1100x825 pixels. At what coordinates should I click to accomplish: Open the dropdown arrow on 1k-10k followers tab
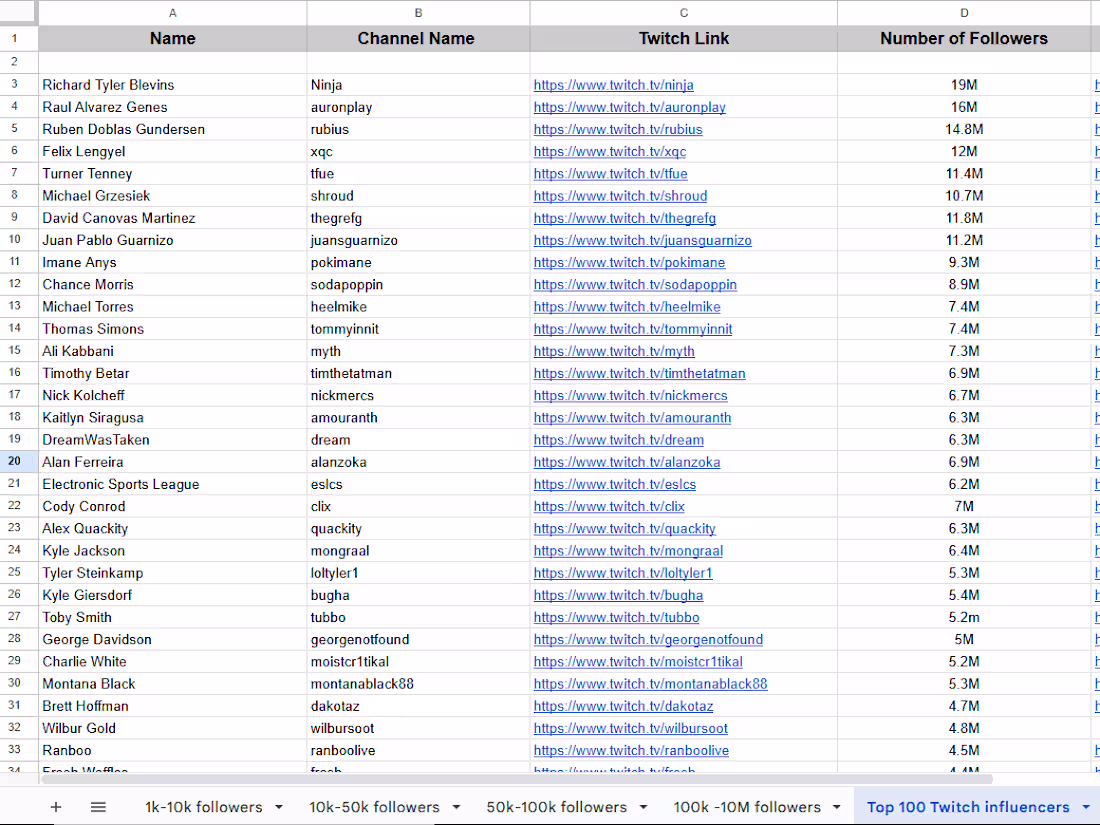(x=279, y=807)
